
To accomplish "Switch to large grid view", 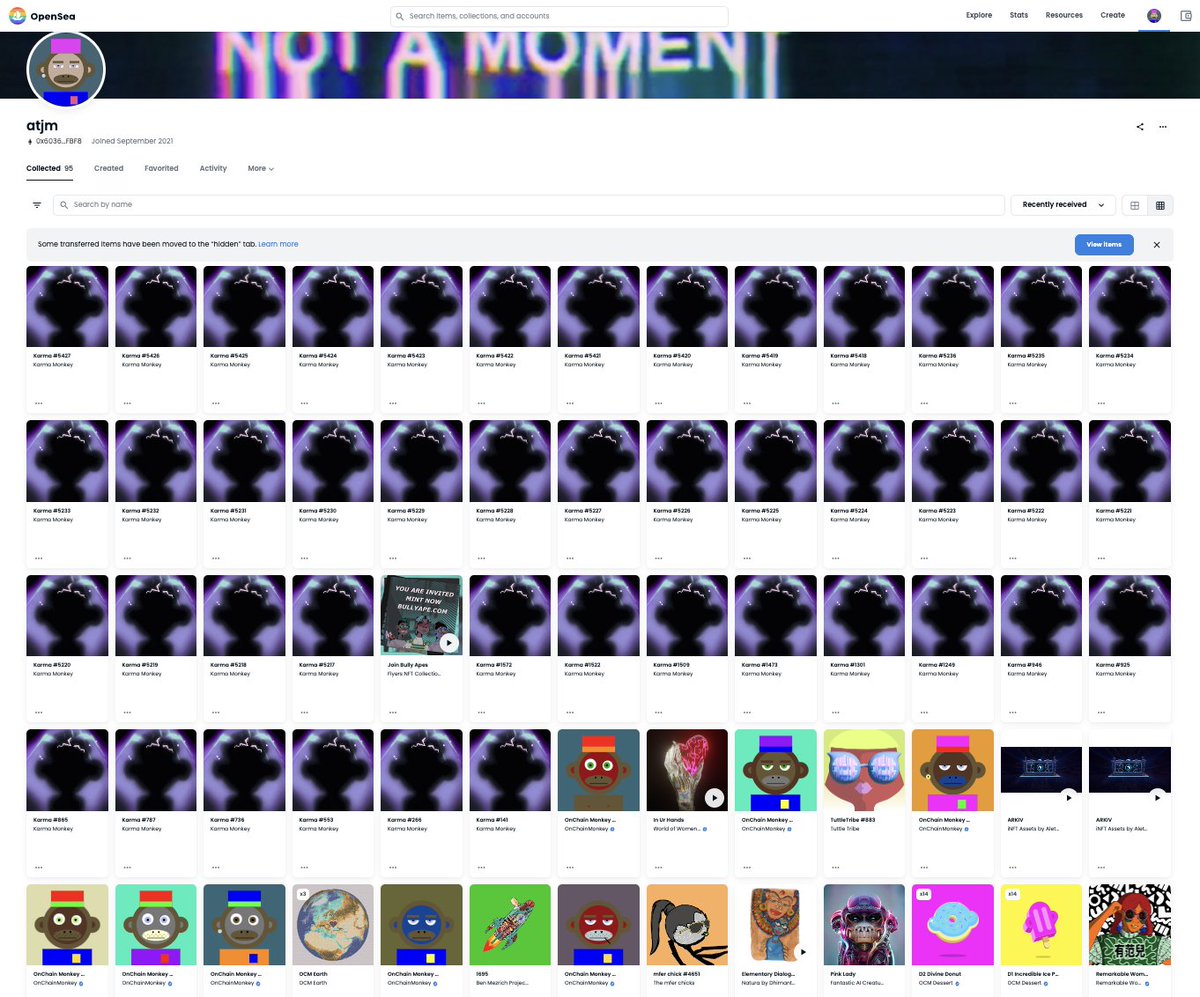I will tap(1135, 205).
